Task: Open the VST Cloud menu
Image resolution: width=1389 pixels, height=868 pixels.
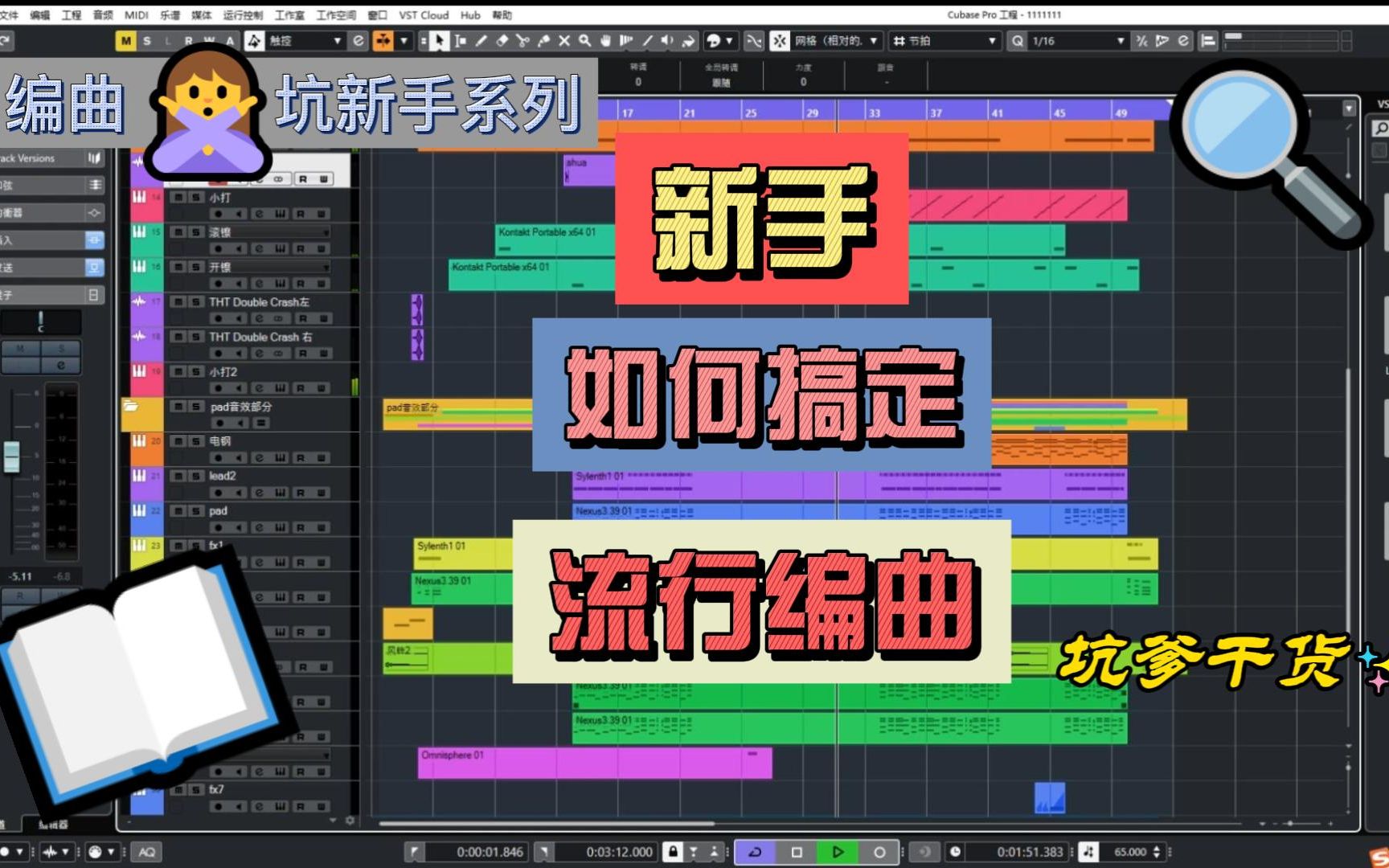Action: [x=424, y=15]
